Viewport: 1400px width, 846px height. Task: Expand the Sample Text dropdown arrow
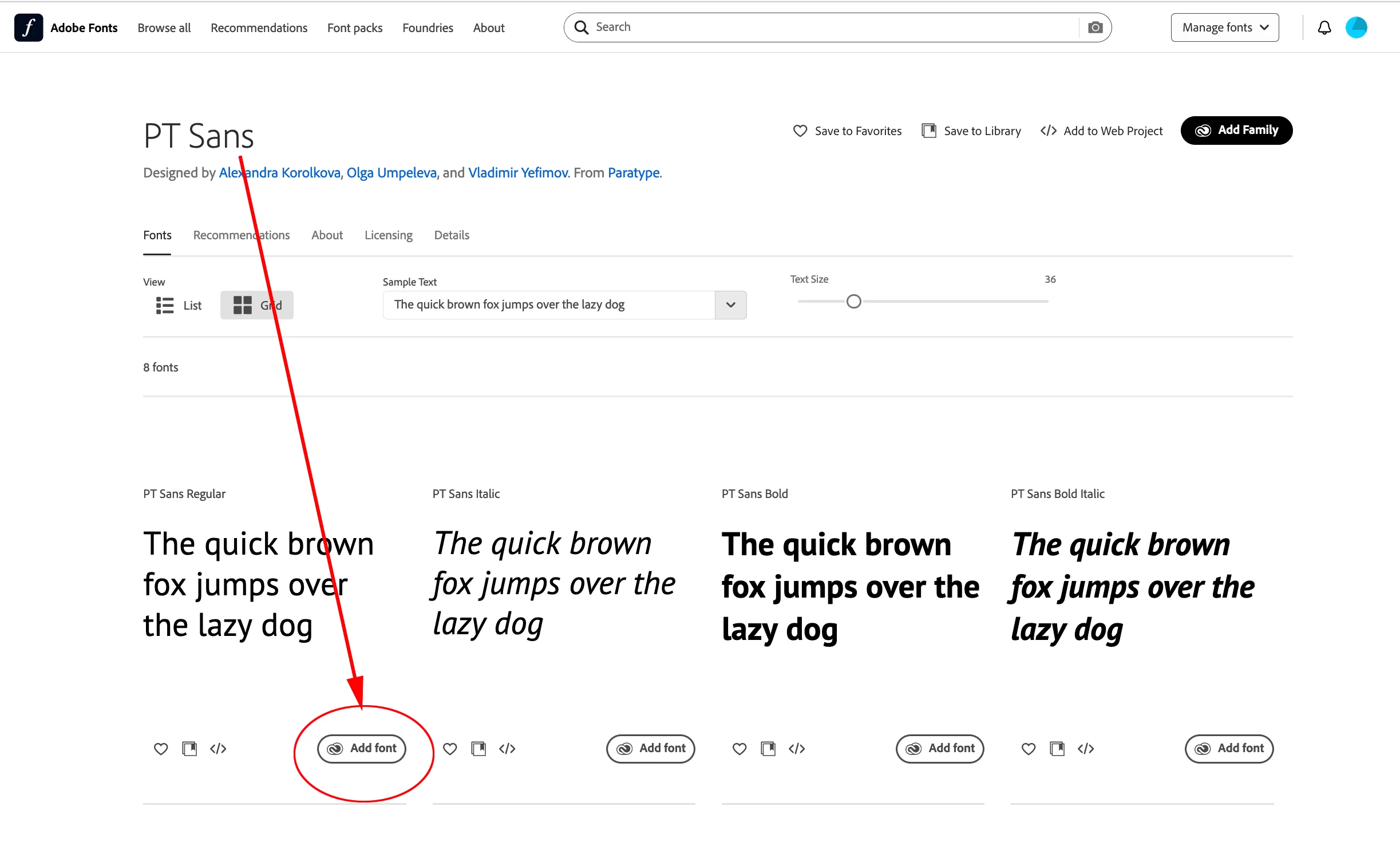click(730, 305)
